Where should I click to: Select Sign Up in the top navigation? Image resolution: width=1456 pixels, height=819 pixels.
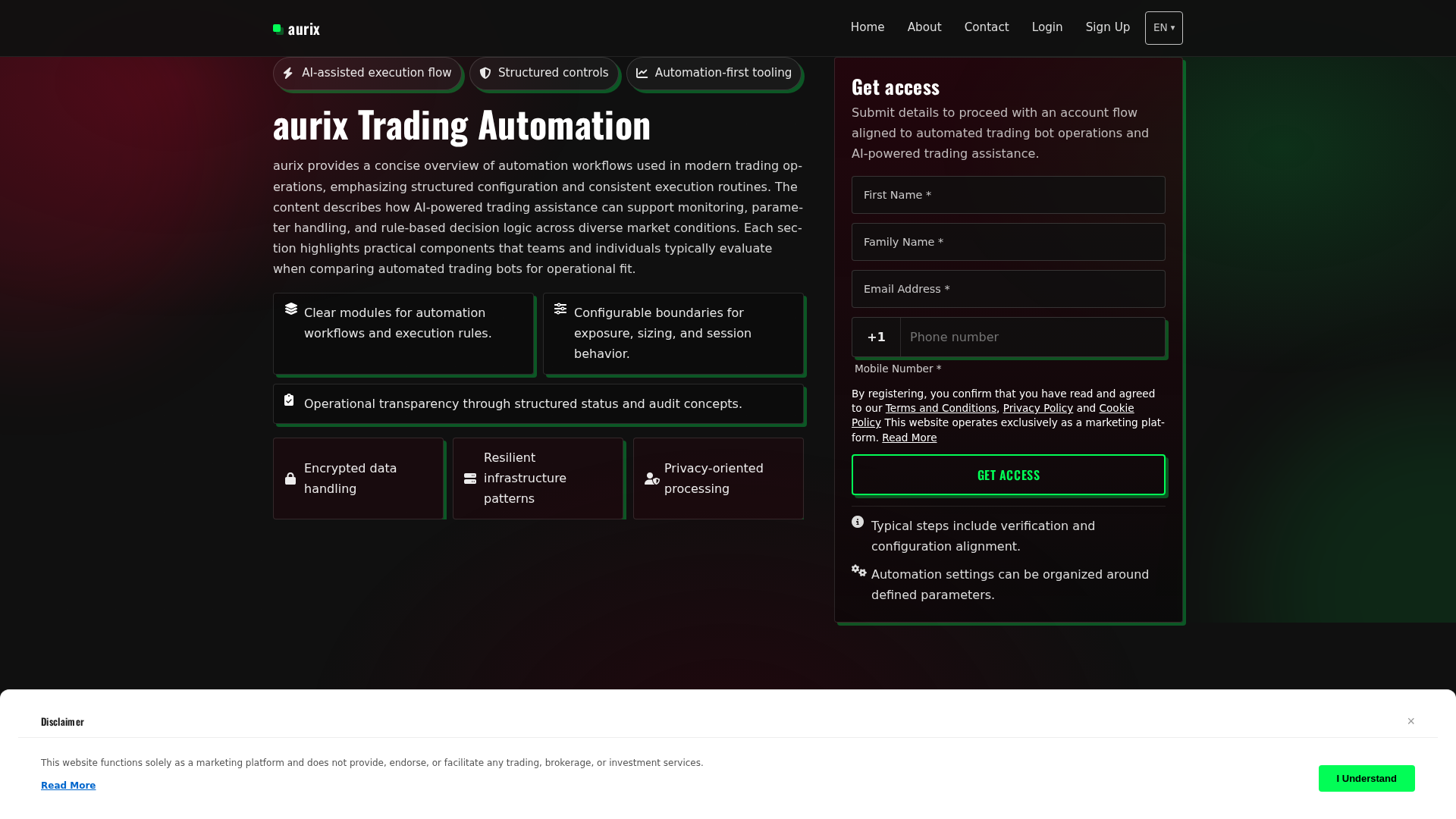coord(1108,27)
